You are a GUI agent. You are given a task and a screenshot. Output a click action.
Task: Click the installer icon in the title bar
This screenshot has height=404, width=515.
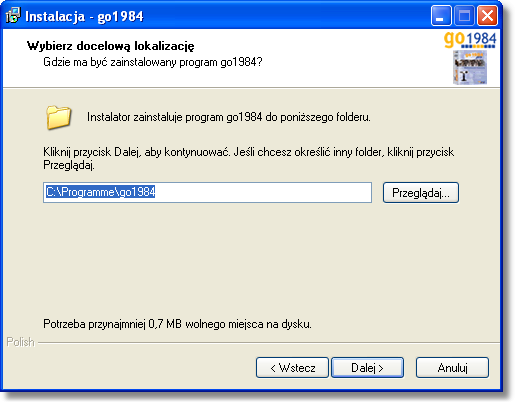click(x=13, y=16)
